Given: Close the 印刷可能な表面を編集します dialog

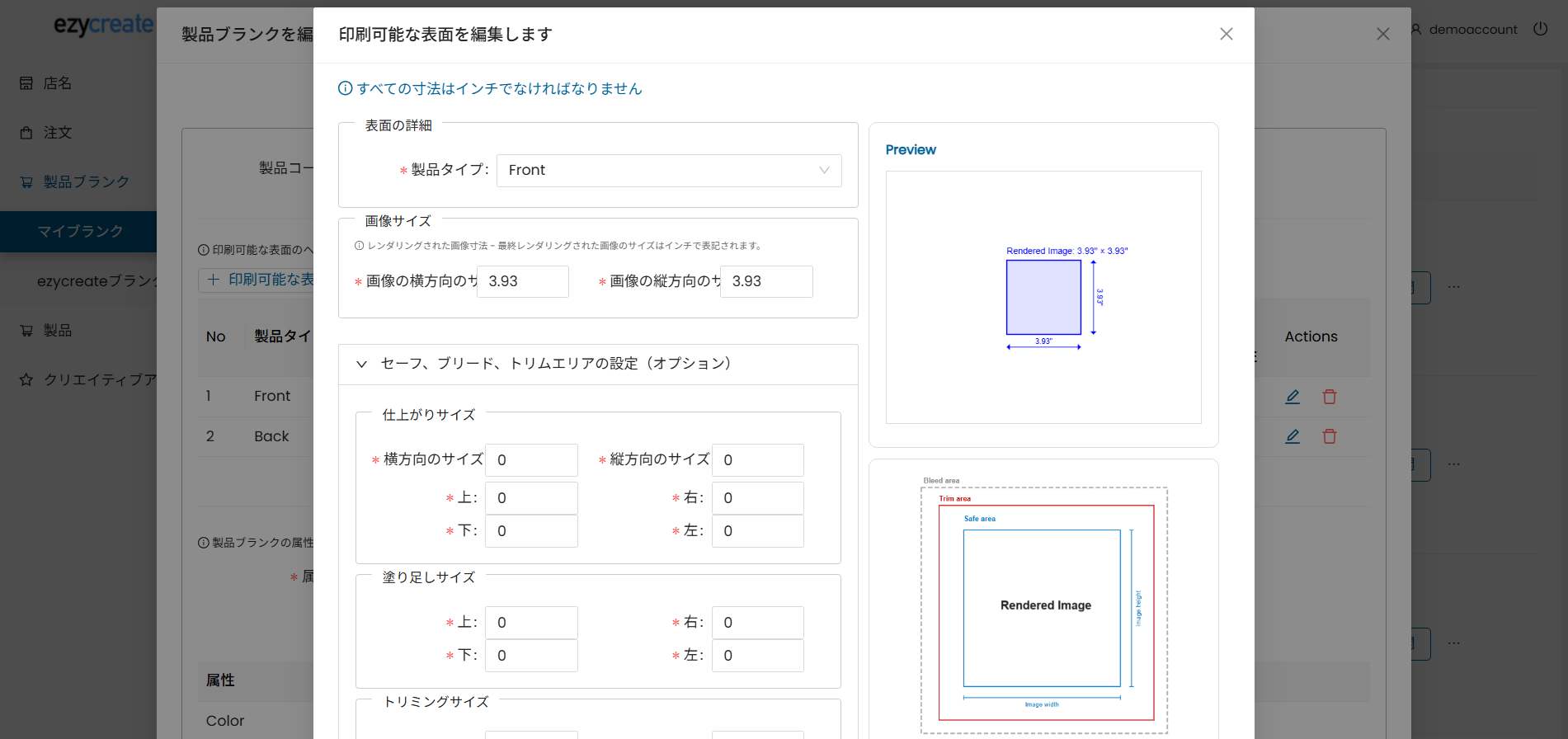Looking at the screenshot, I should coord(1226,34).
